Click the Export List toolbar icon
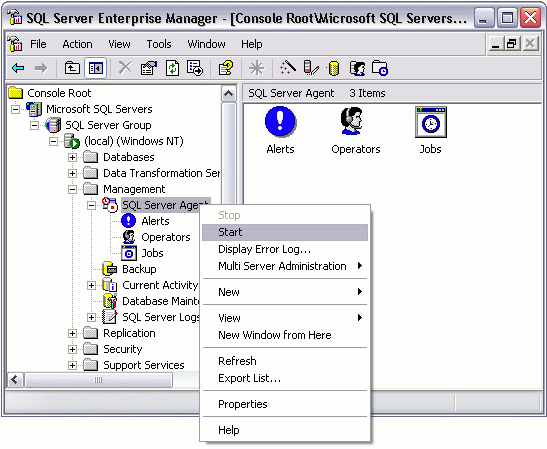The image size is (547, 449). 195,68
